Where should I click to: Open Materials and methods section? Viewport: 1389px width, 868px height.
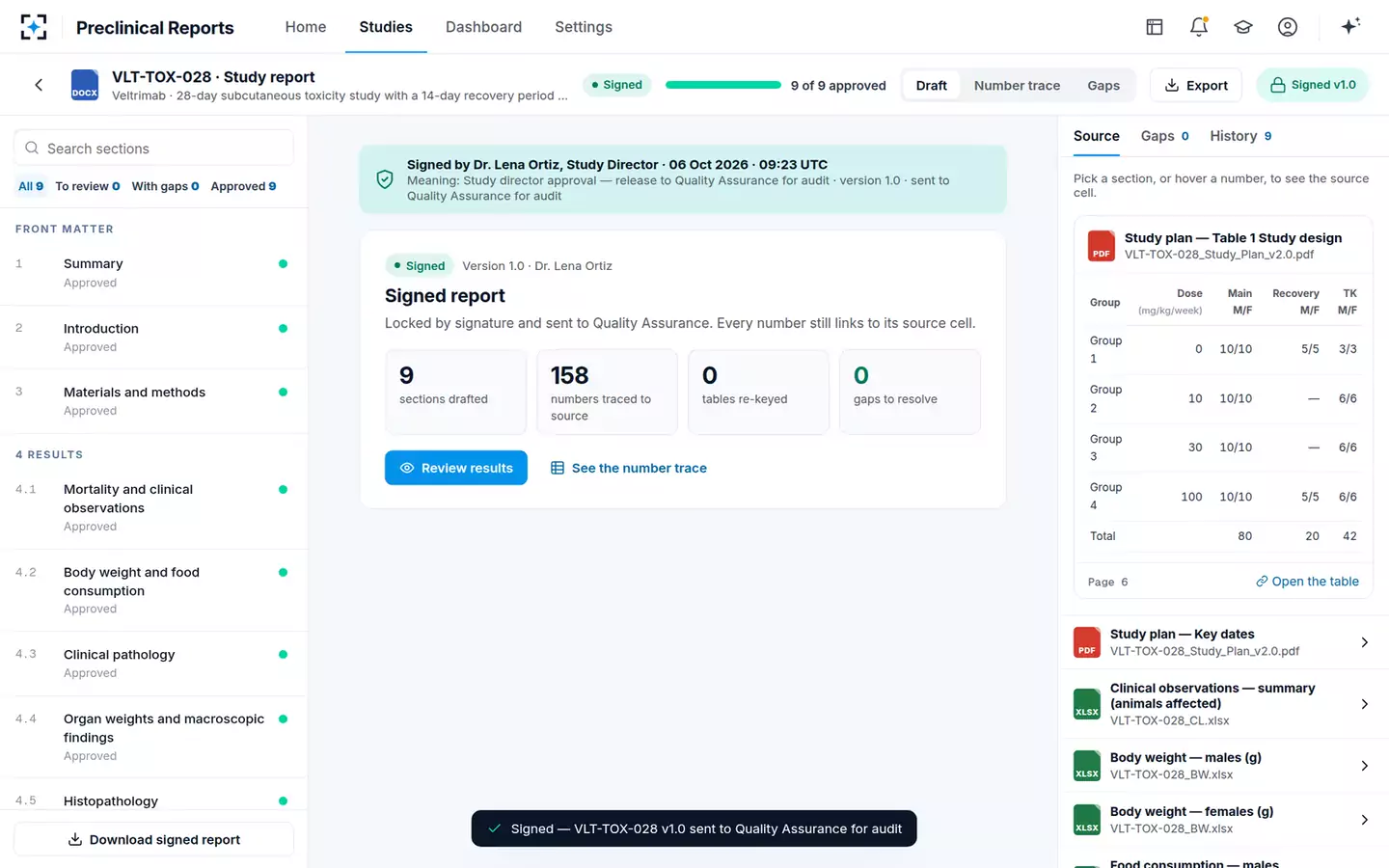pos(153,401)
